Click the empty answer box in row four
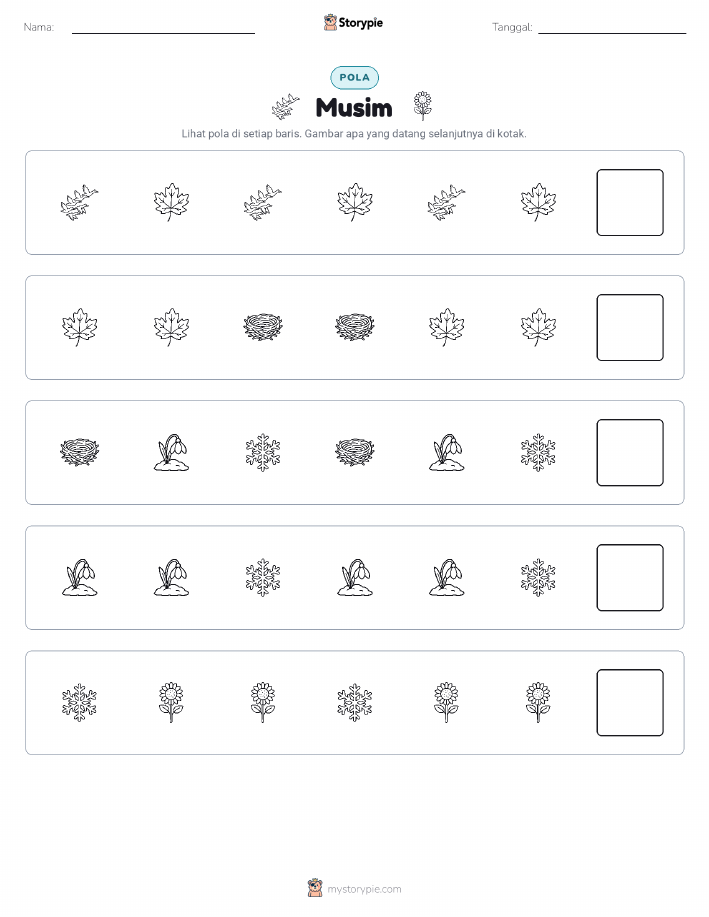 (x=630, y=578)
